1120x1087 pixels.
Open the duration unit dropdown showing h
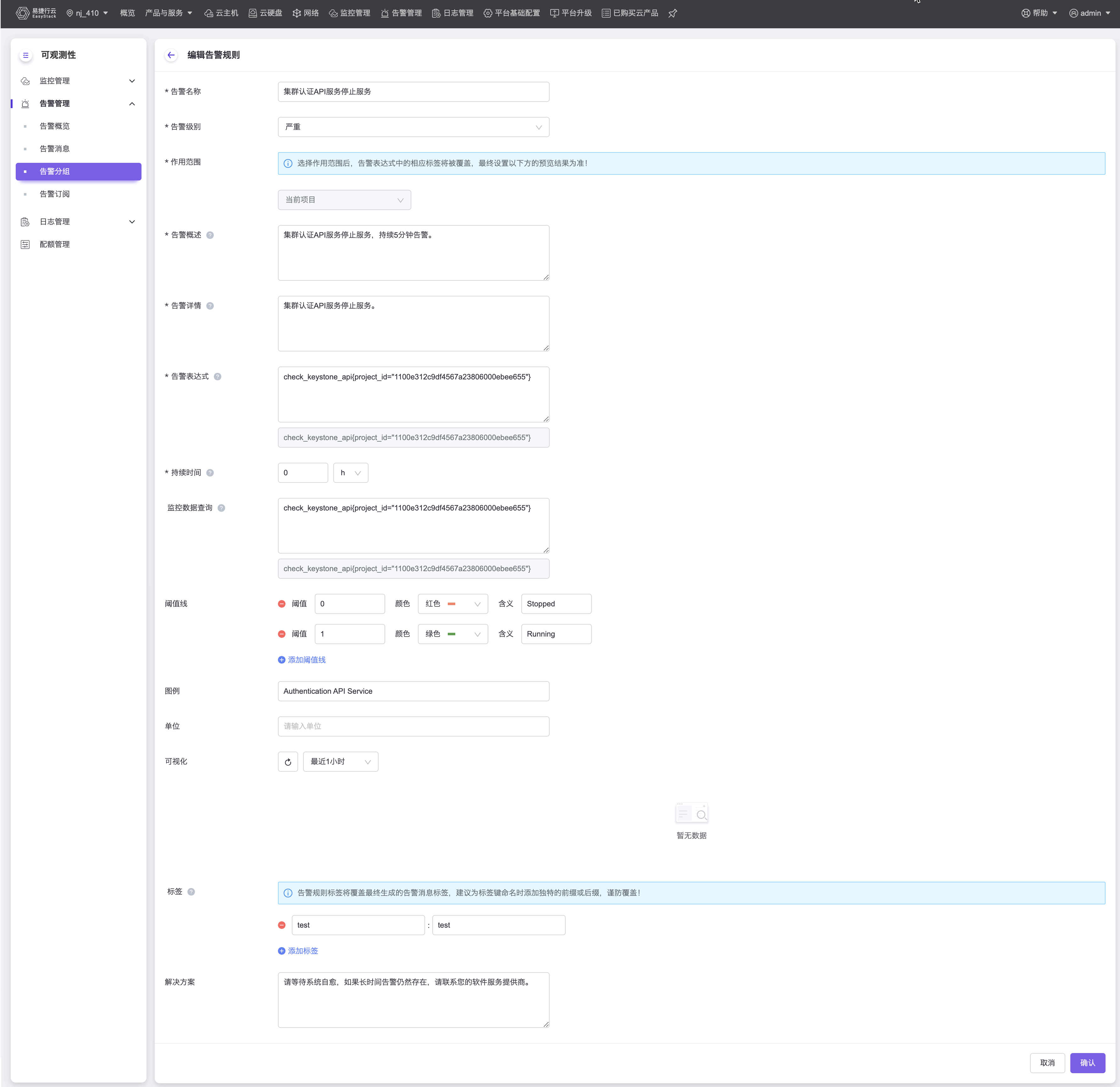[x=350, y=473]
